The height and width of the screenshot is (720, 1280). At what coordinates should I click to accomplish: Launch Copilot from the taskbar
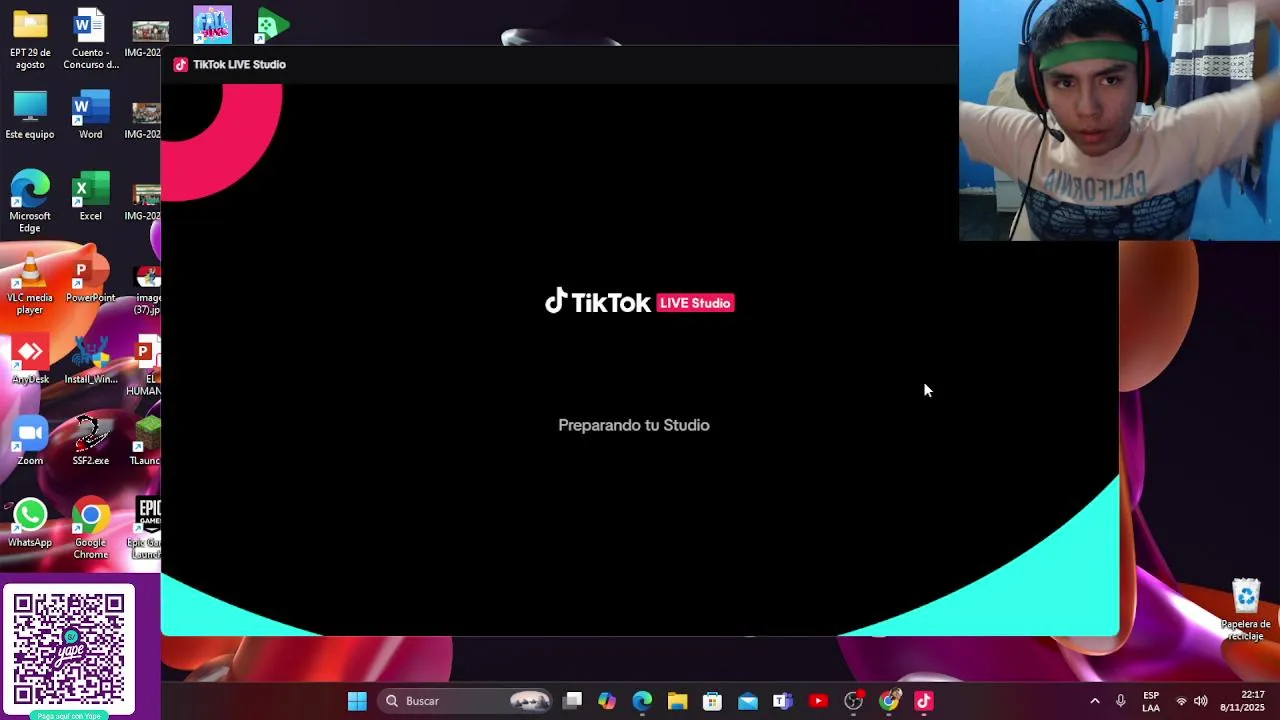607,701
